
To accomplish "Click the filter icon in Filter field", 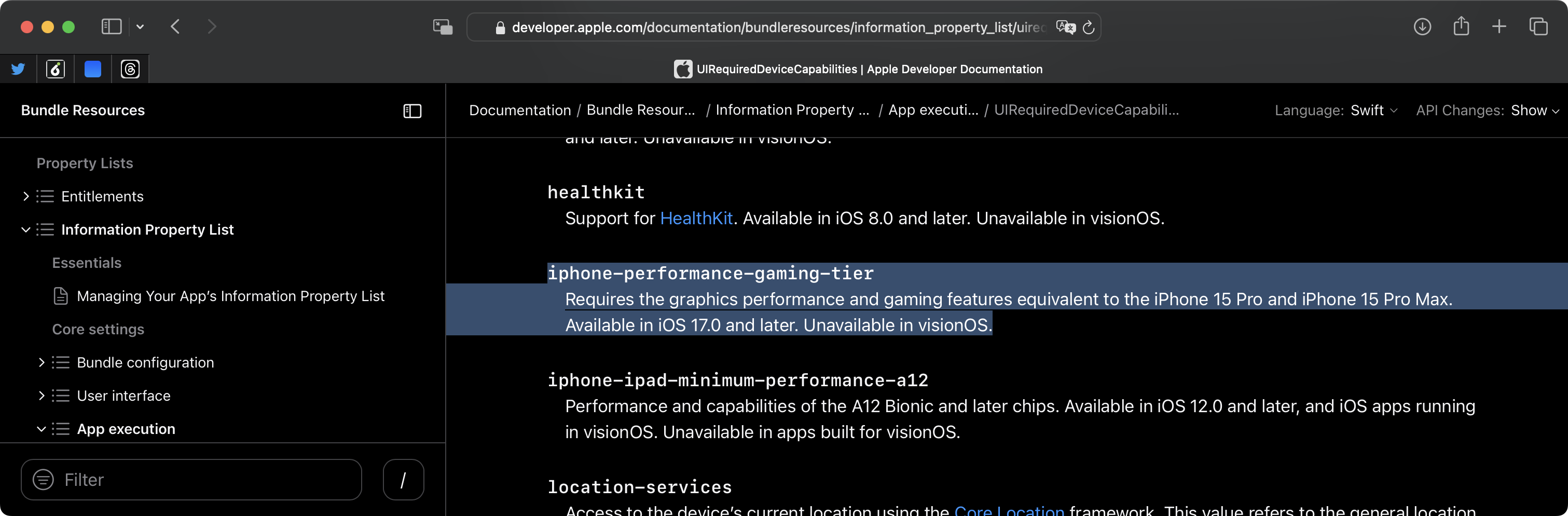I will click(43, 480).
